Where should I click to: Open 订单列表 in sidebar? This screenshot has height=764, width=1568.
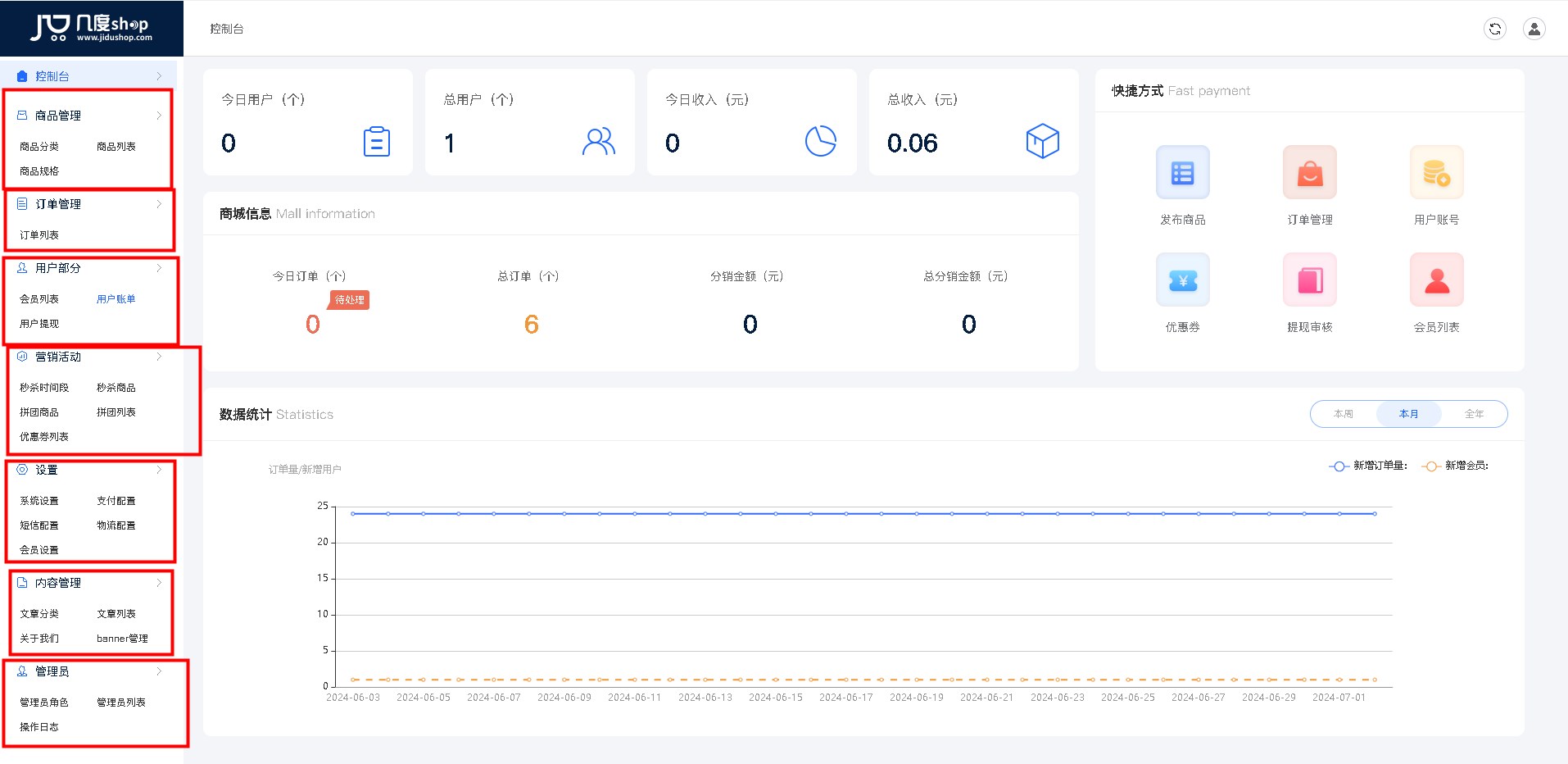point(39,235)
